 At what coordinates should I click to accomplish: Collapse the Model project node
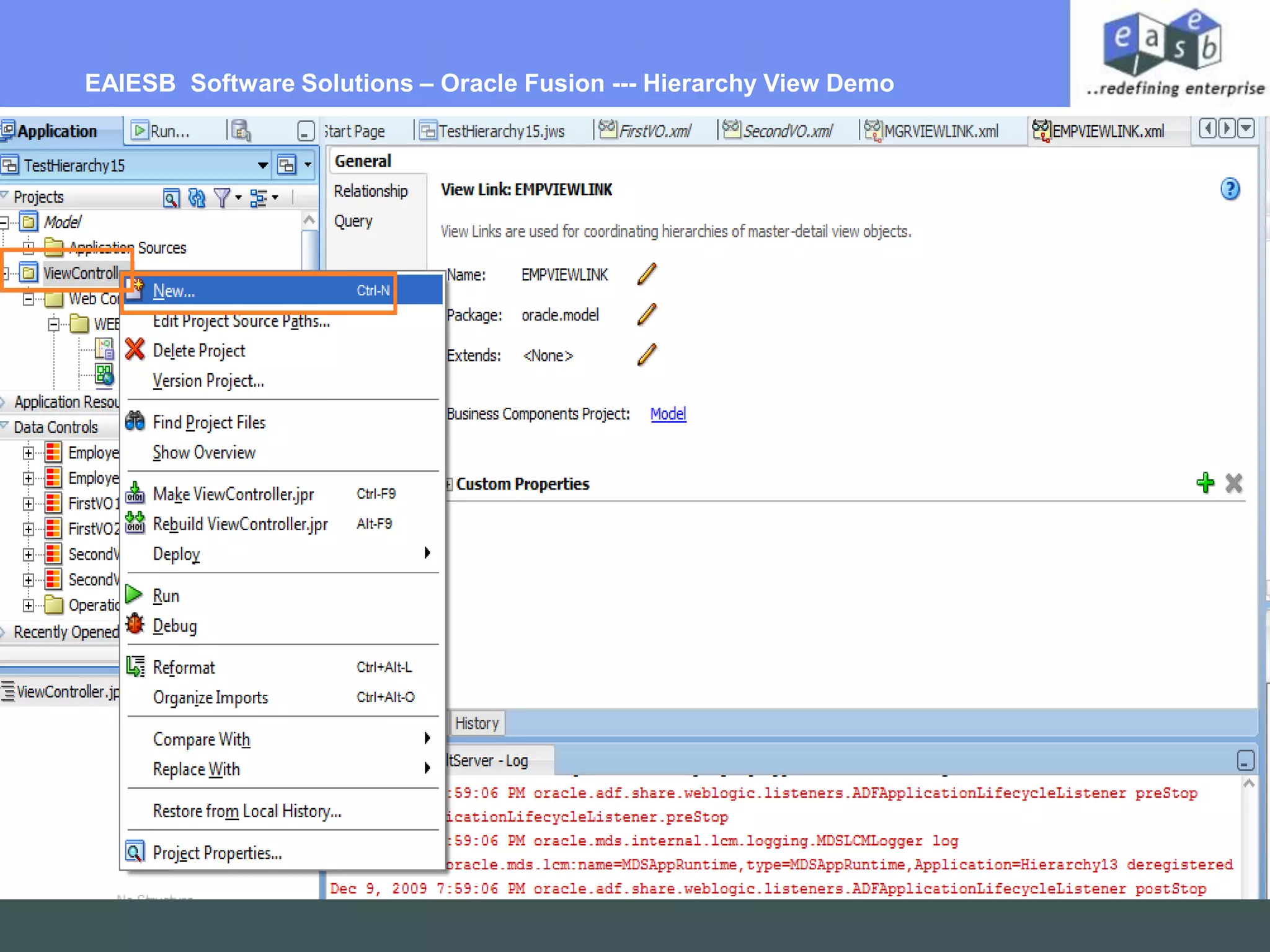(4, 222)
